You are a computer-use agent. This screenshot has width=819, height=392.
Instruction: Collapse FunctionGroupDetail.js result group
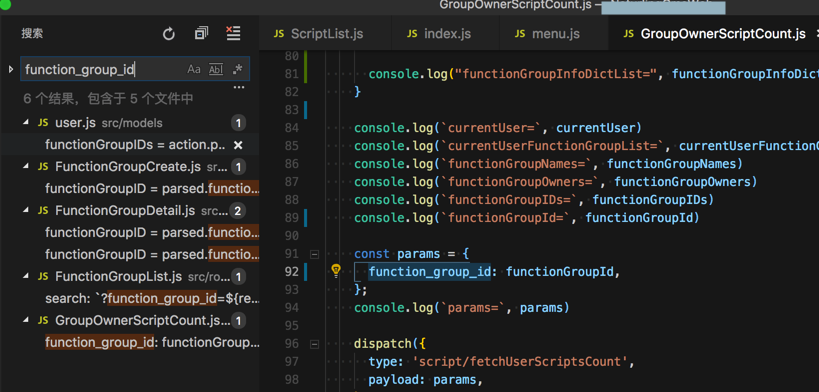(x=26, y=211)
